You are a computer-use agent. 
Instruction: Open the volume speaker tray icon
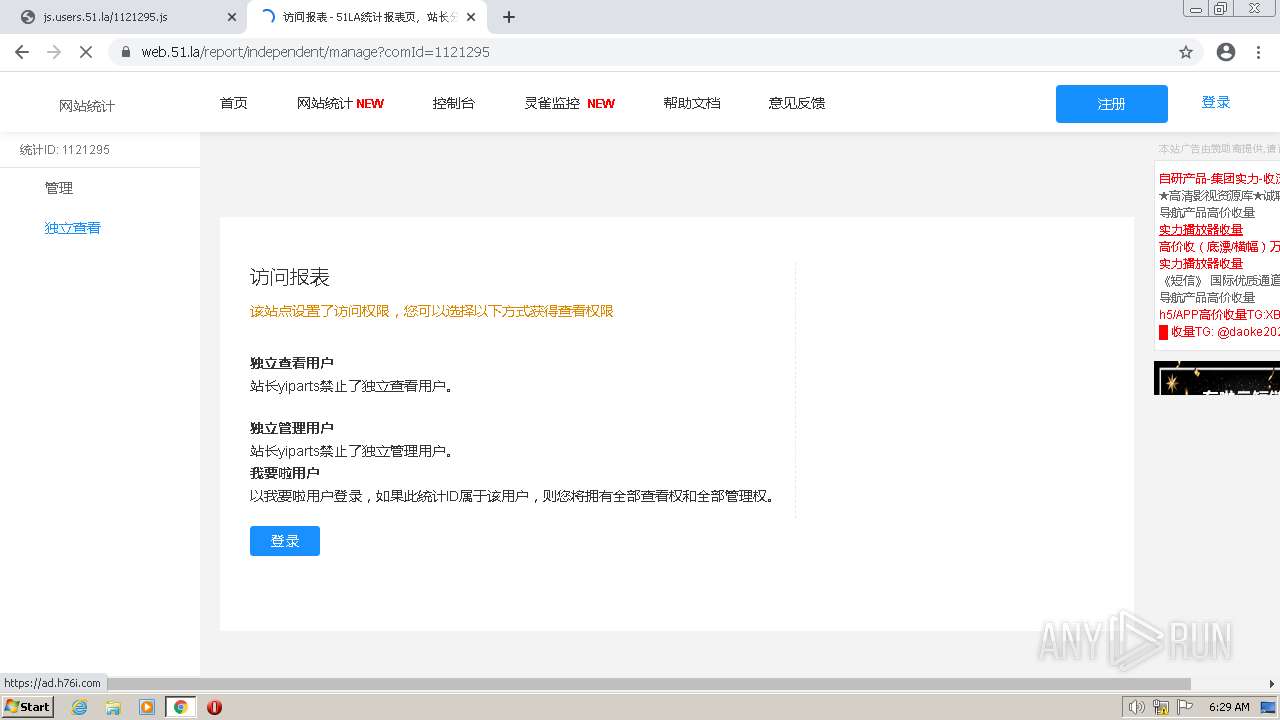pyautogui.click(x=1136, y=707)
